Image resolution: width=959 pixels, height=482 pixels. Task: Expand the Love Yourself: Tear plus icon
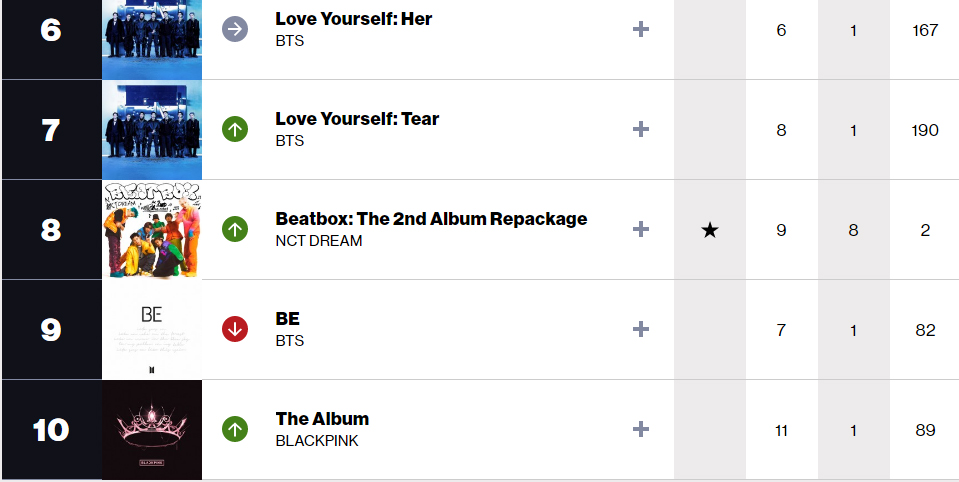(640, 129)
